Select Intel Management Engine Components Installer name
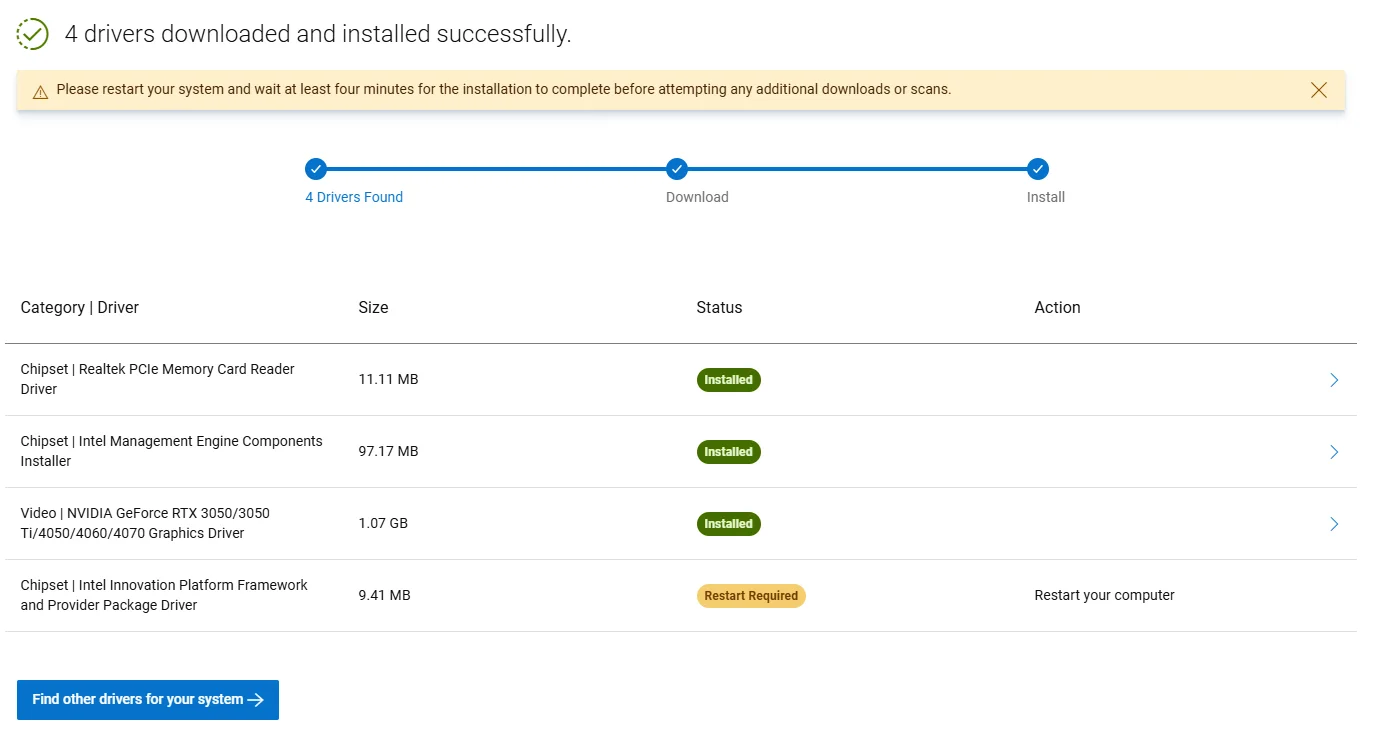 click(x=172, y=452)
